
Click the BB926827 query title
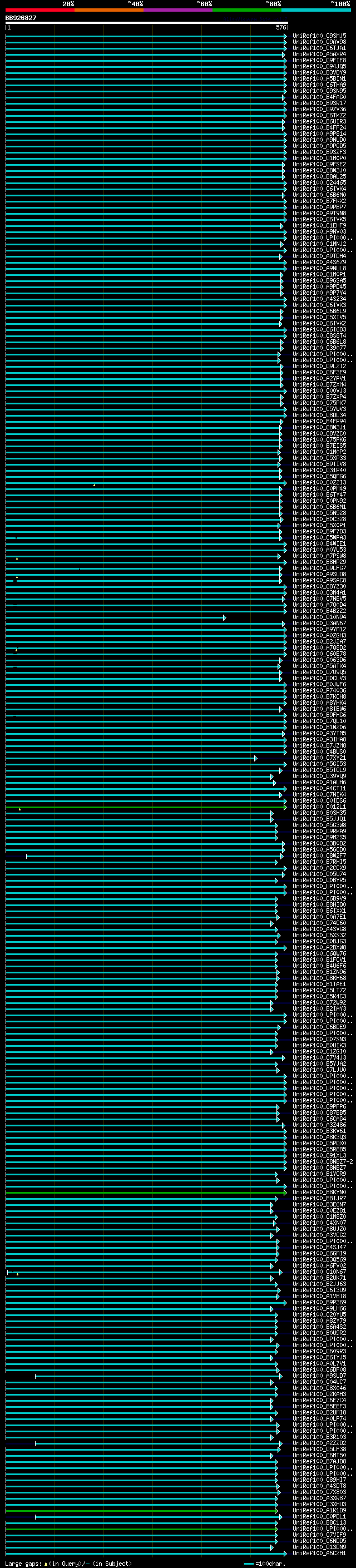(21, 18)
